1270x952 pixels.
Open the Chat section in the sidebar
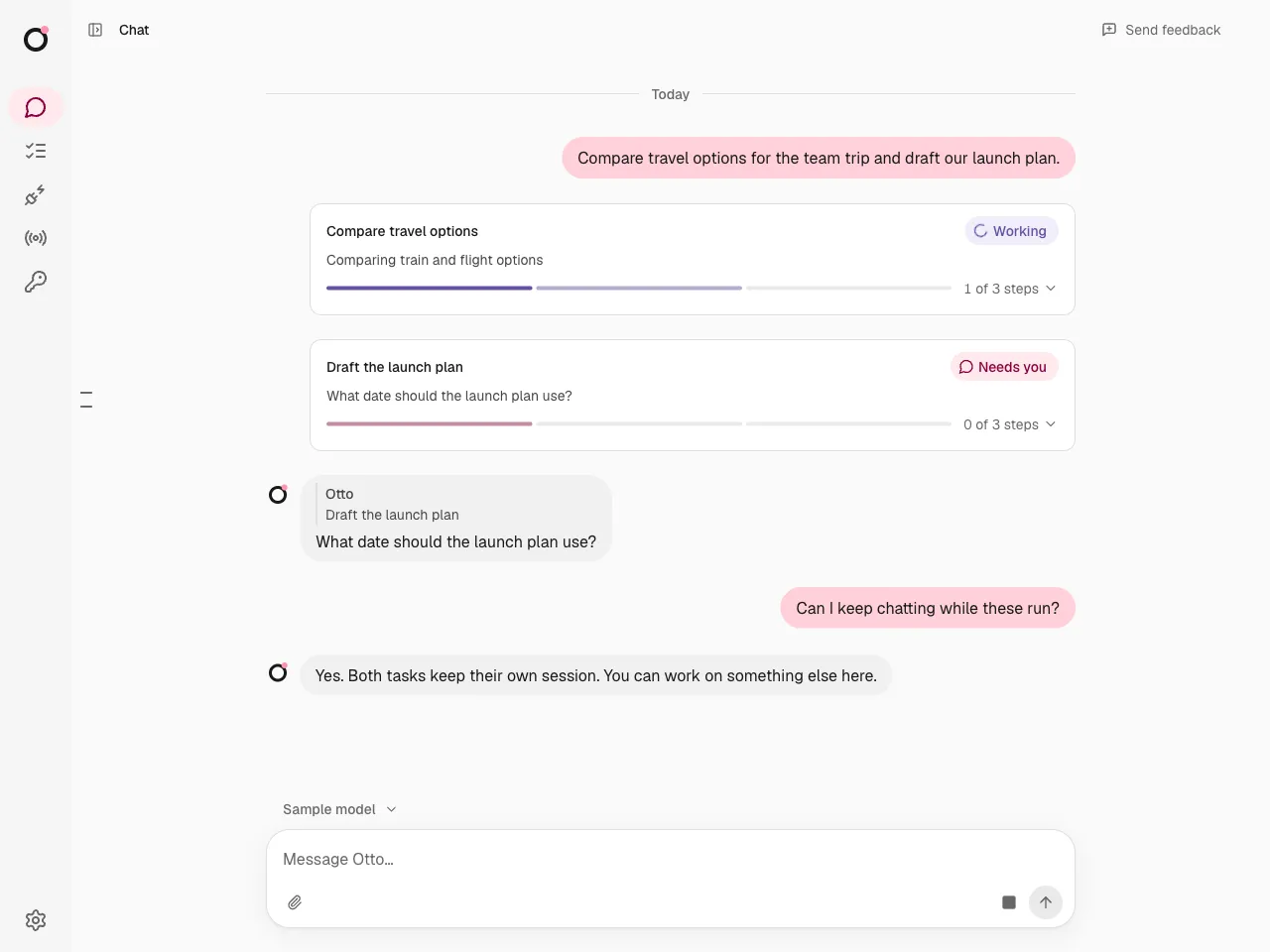point(36,107)
